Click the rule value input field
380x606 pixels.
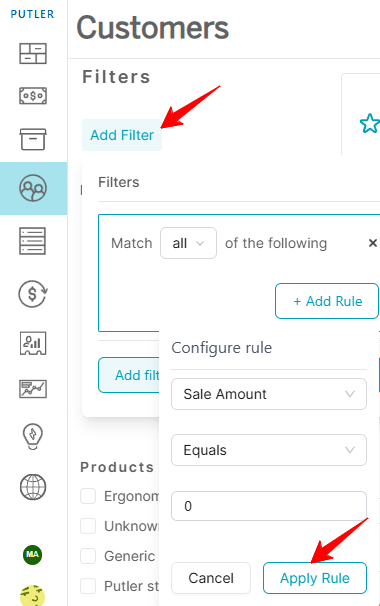pyautogui.click(x=269, y=506)
